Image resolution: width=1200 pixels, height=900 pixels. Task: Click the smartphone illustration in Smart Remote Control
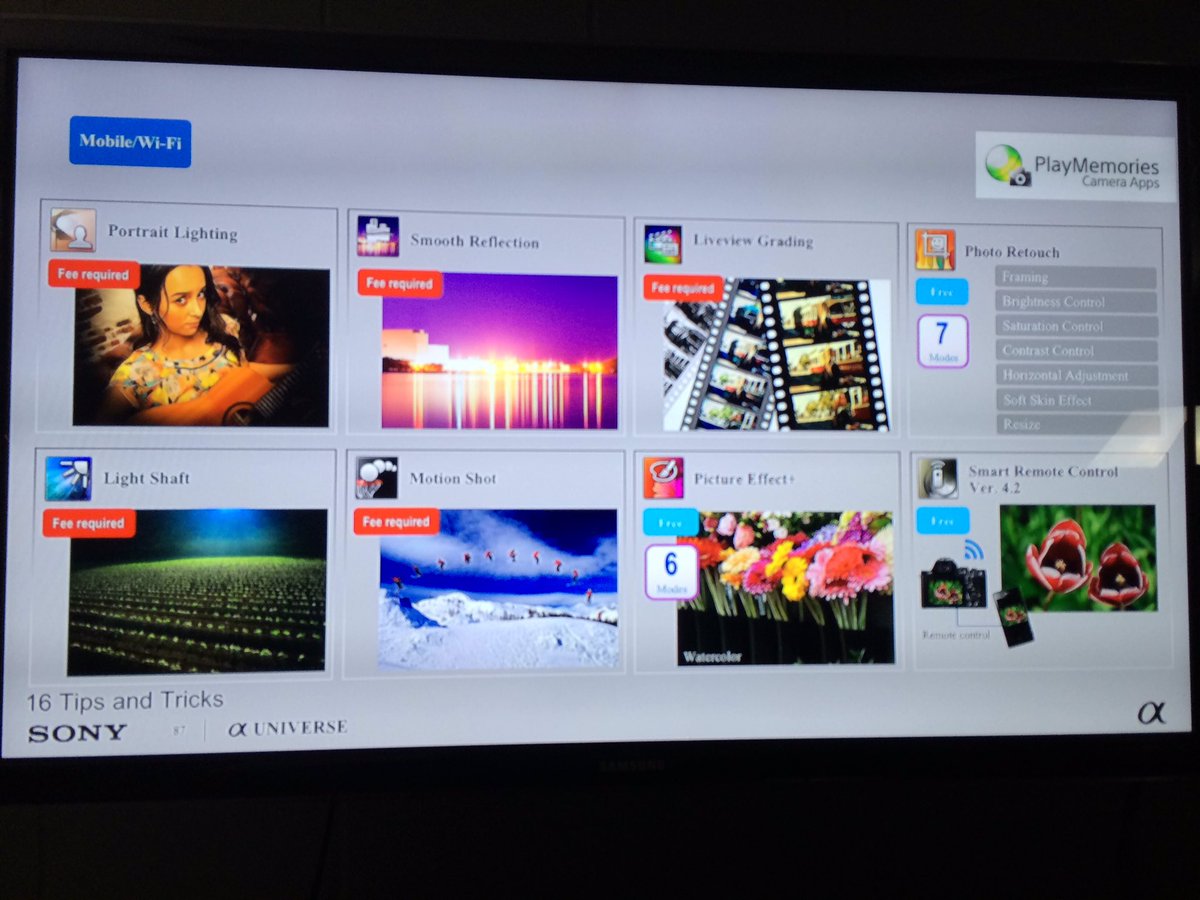pos(1014,616)
